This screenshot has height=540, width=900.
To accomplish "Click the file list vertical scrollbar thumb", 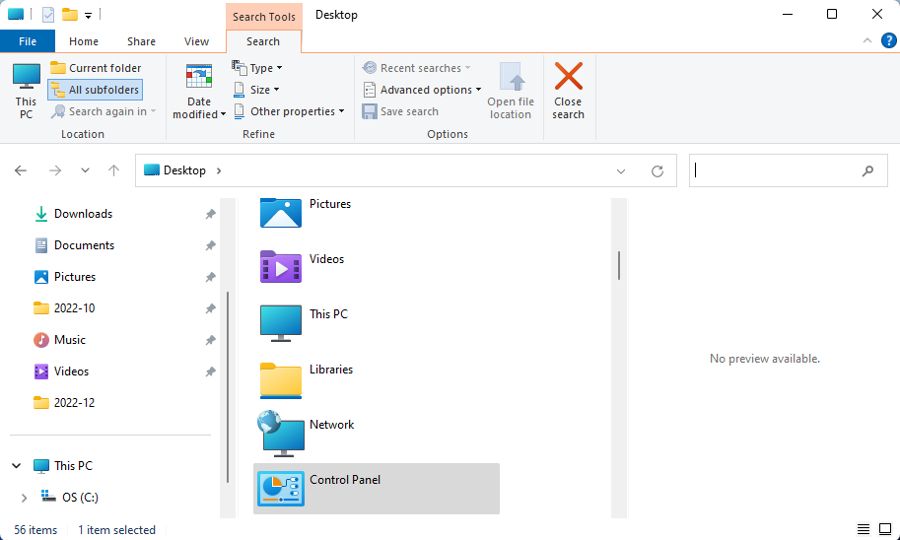I will [619, 266].
